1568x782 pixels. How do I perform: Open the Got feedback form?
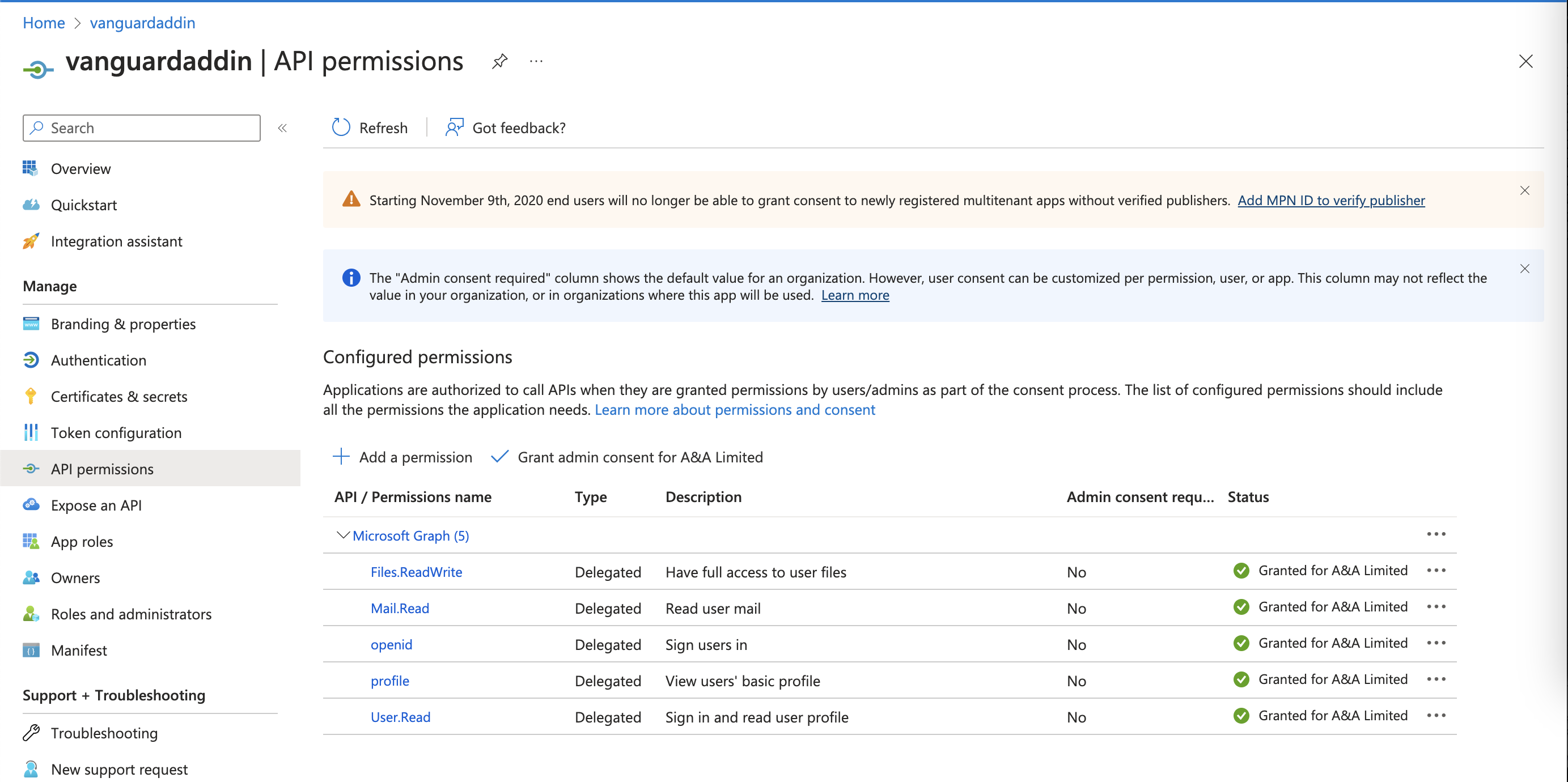click(x=519, y=128)
